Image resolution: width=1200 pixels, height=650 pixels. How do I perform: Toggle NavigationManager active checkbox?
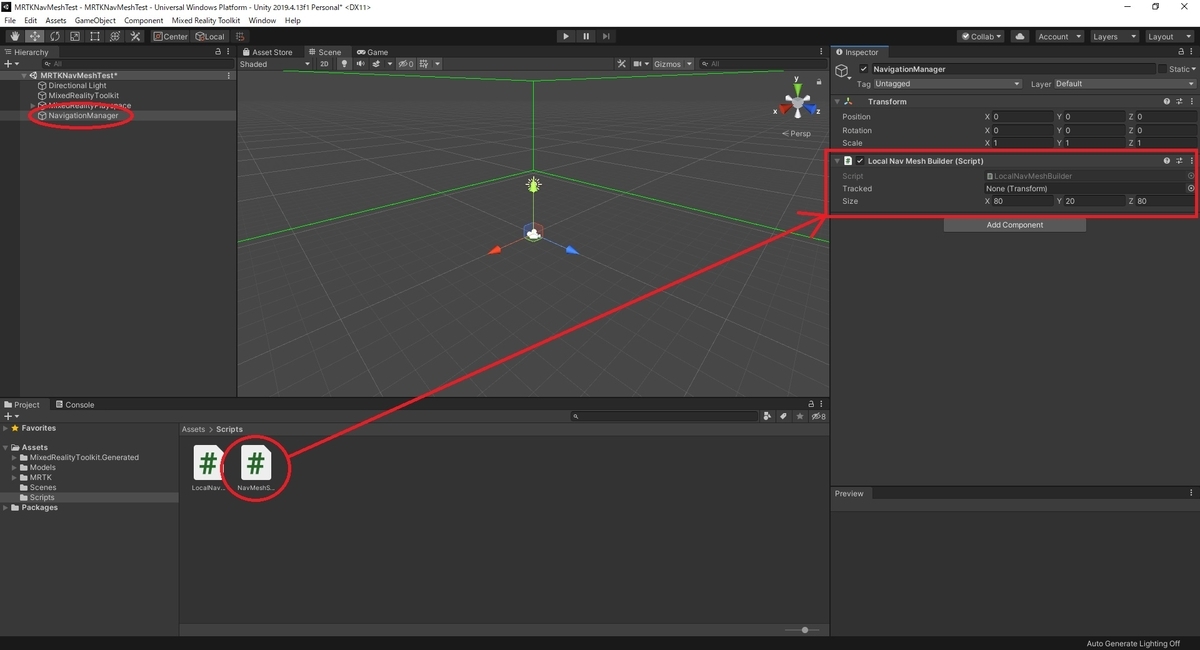[864, 69]
